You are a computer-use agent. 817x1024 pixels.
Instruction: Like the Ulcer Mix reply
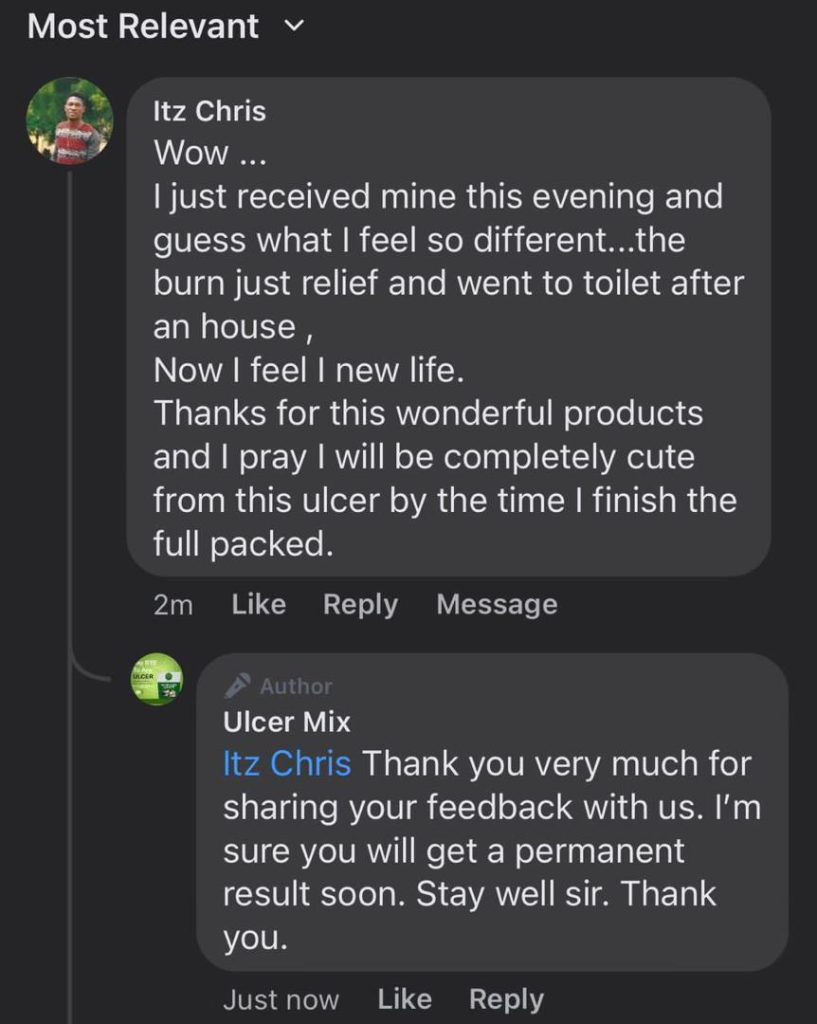click(x=404, y=999)
